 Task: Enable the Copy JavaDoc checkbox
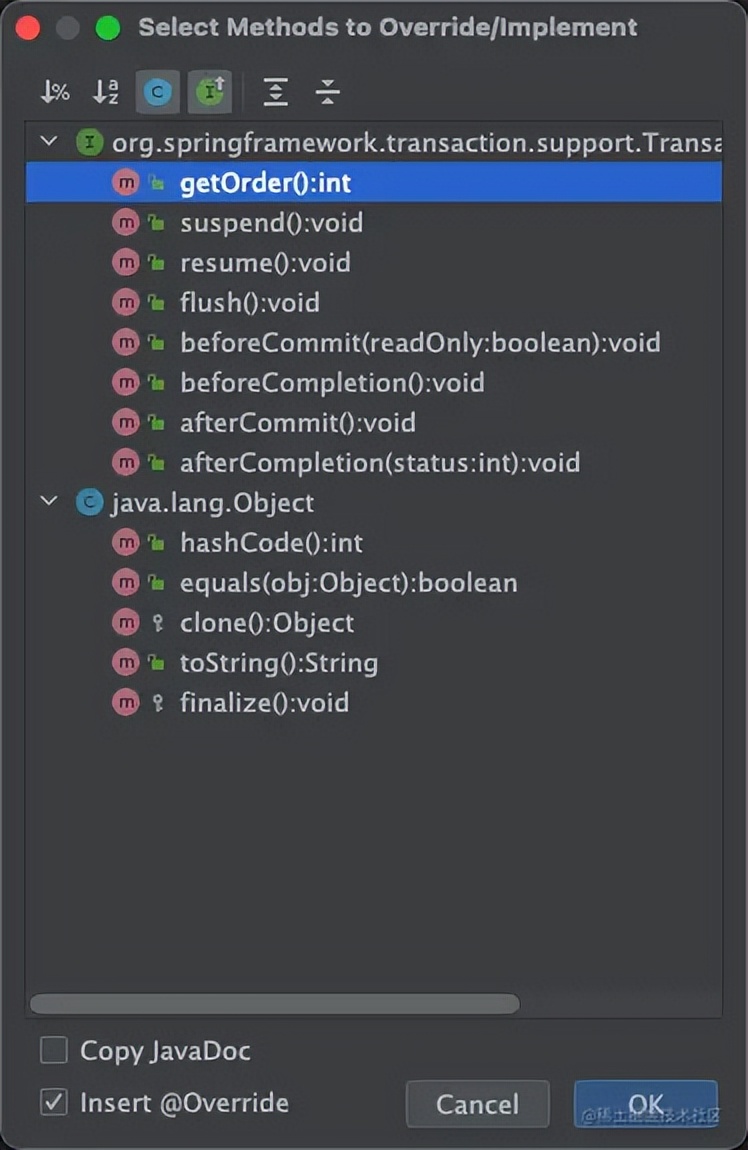click(x=53, y=1051)
